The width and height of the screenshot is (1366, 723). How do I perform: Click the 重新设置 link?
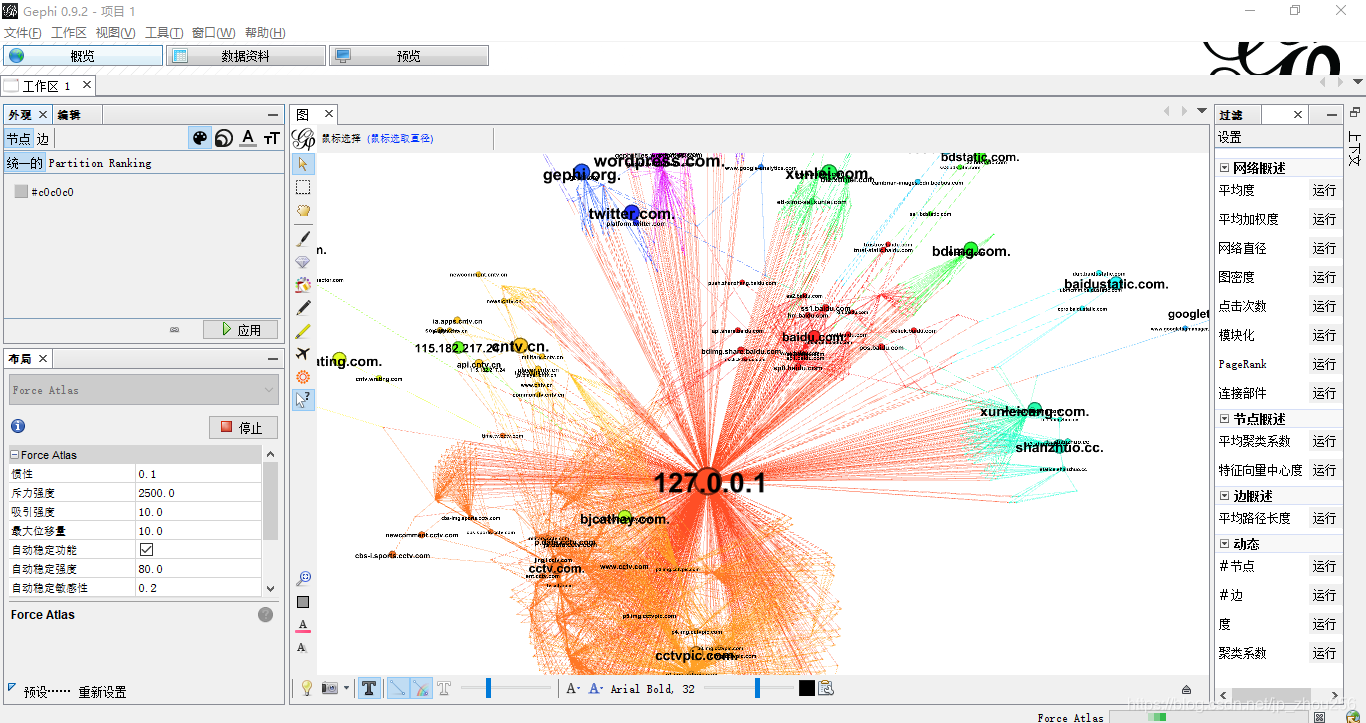(102, 692)
